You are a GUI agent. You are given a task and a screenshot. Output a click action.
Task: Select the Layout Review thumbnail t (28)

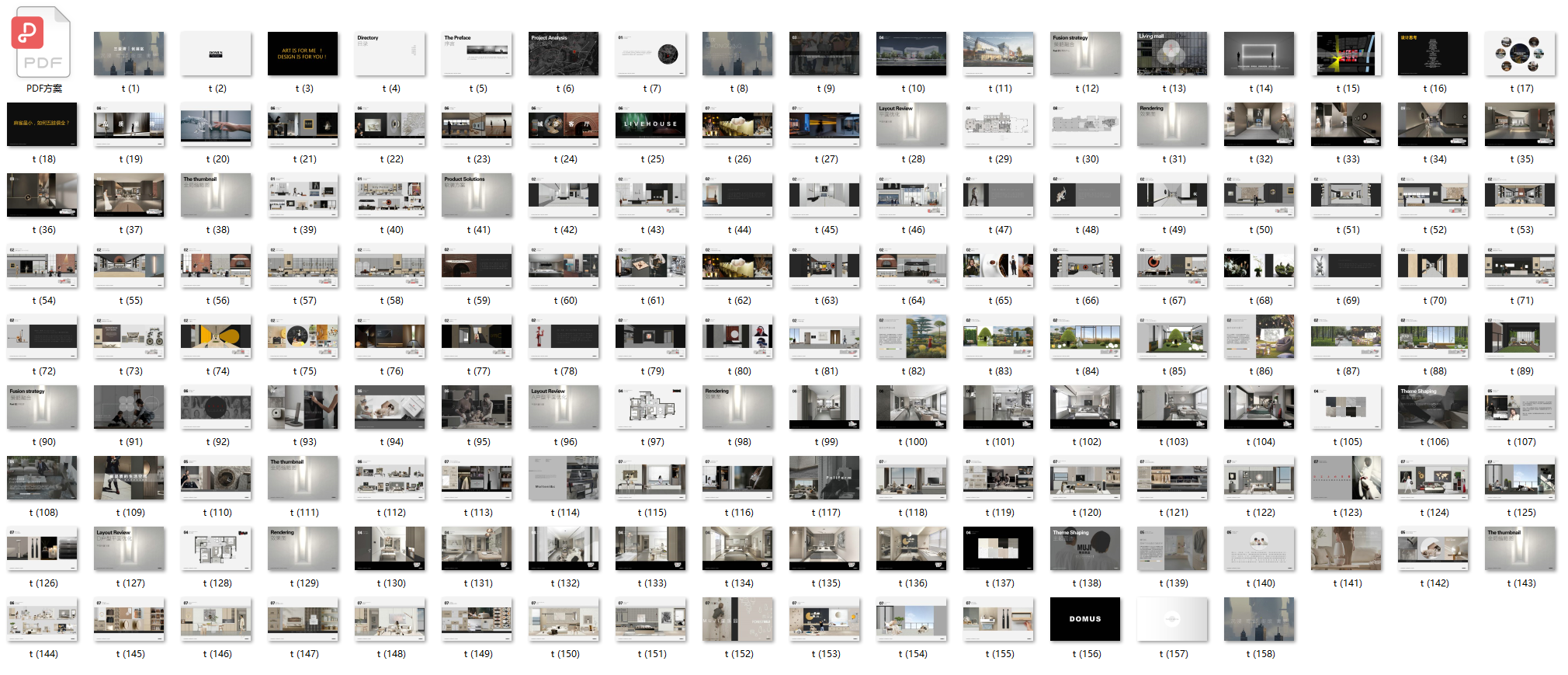click(911, 124)
